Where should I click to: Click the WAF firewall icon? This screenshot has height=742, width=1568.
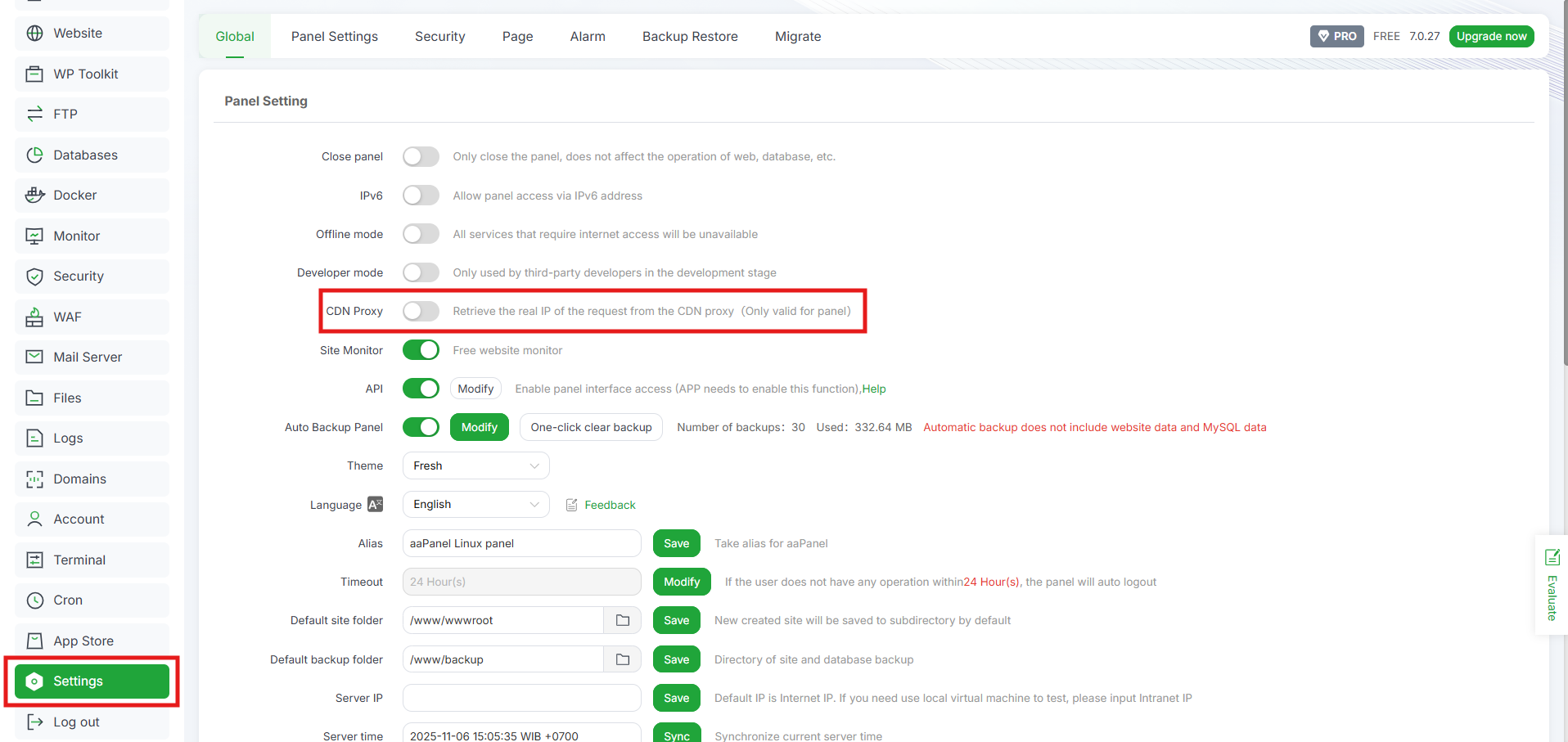34,317
